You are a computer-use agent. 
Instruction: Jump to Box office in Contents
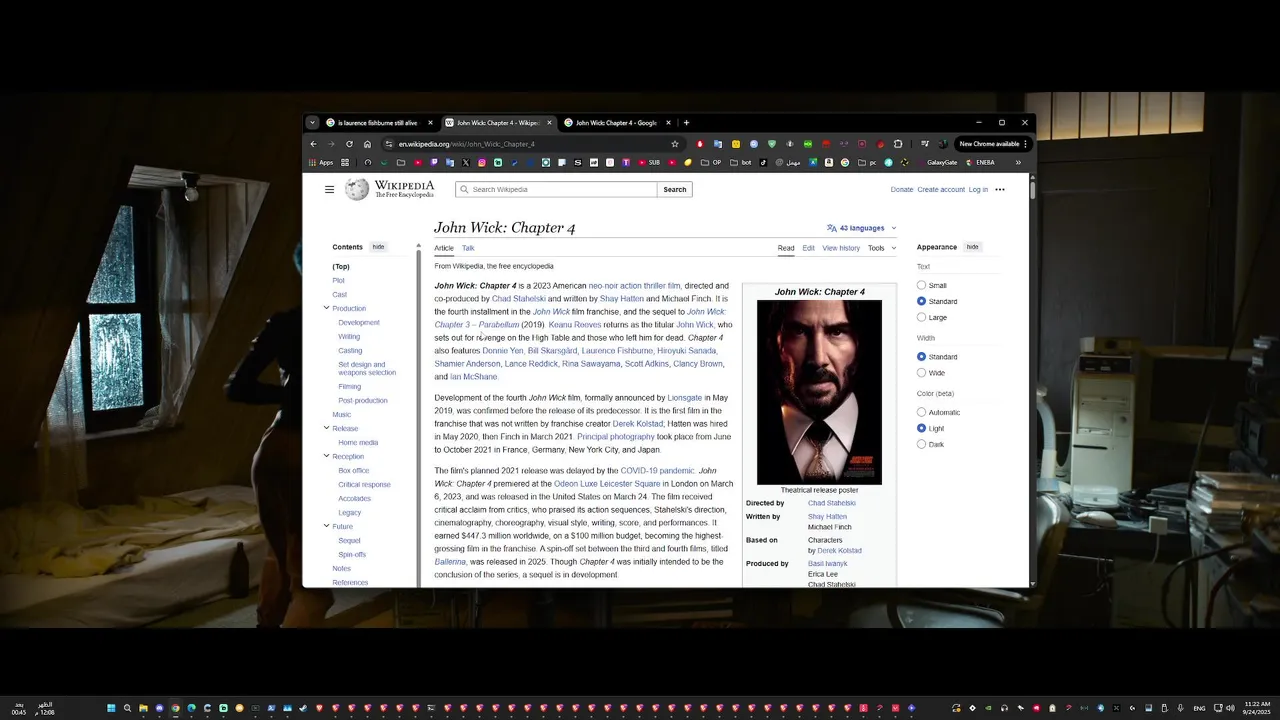(x=354, y=470)
